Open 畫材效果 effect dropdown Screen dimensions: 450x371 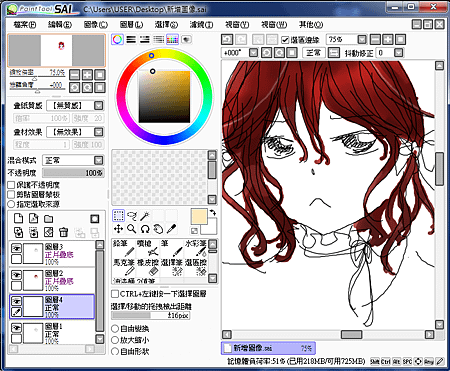click(x=98, y=132)
